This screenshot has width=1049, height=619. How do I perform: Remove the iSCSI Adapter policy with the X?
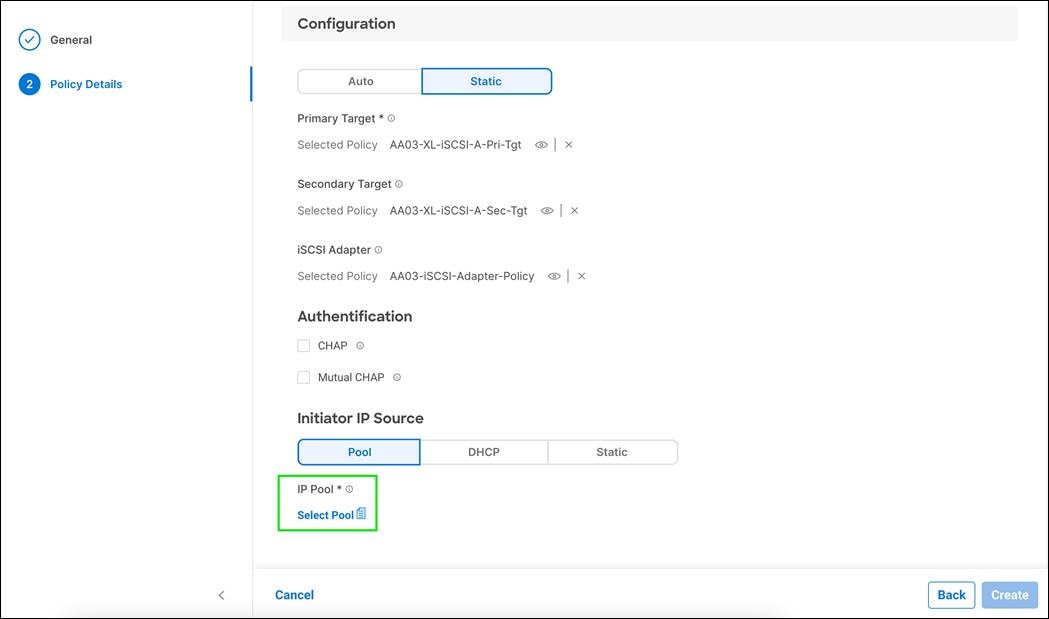(x=581, y=275)
